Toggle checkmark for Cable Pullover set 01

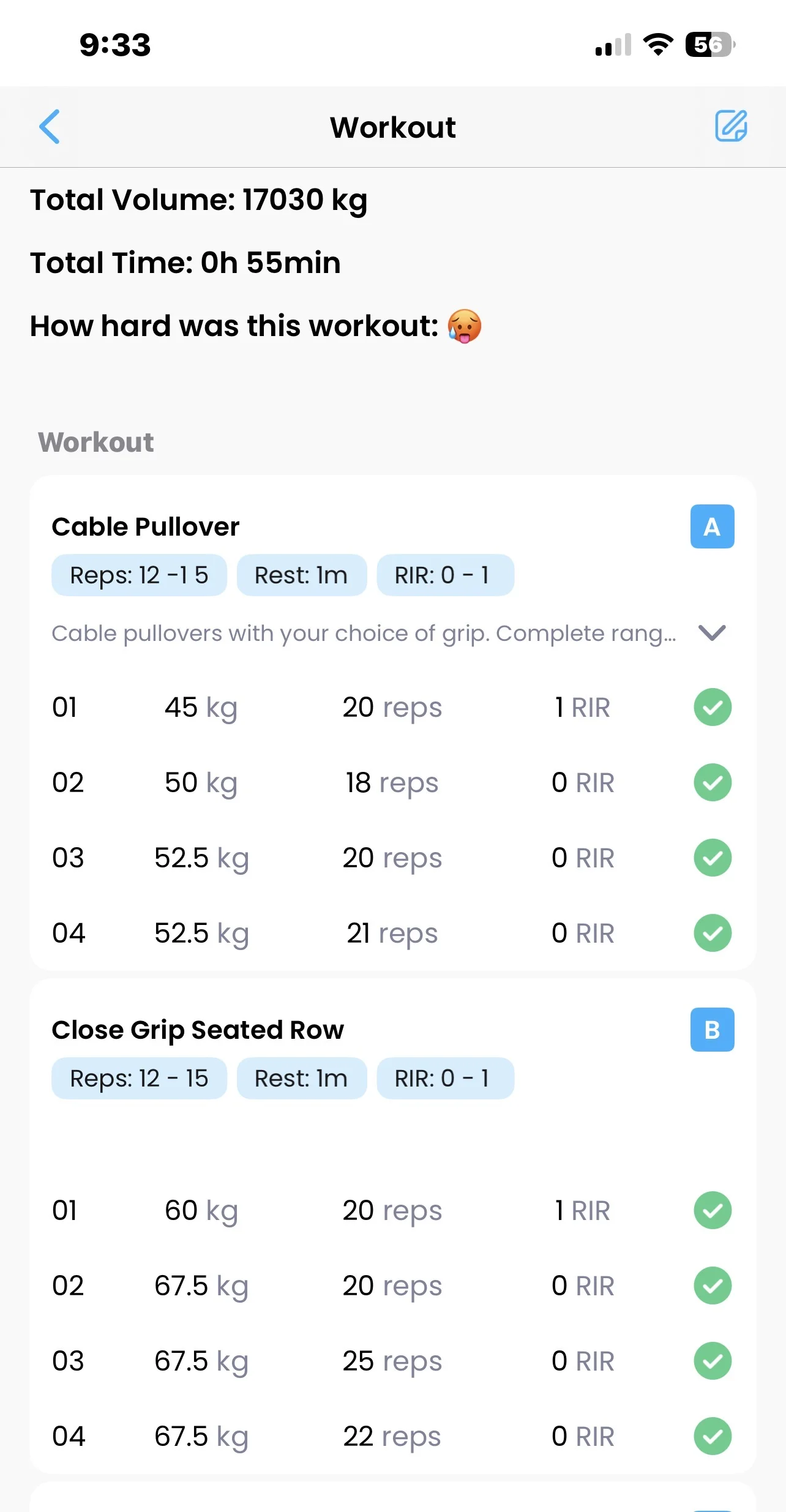[x=712, y=707]
